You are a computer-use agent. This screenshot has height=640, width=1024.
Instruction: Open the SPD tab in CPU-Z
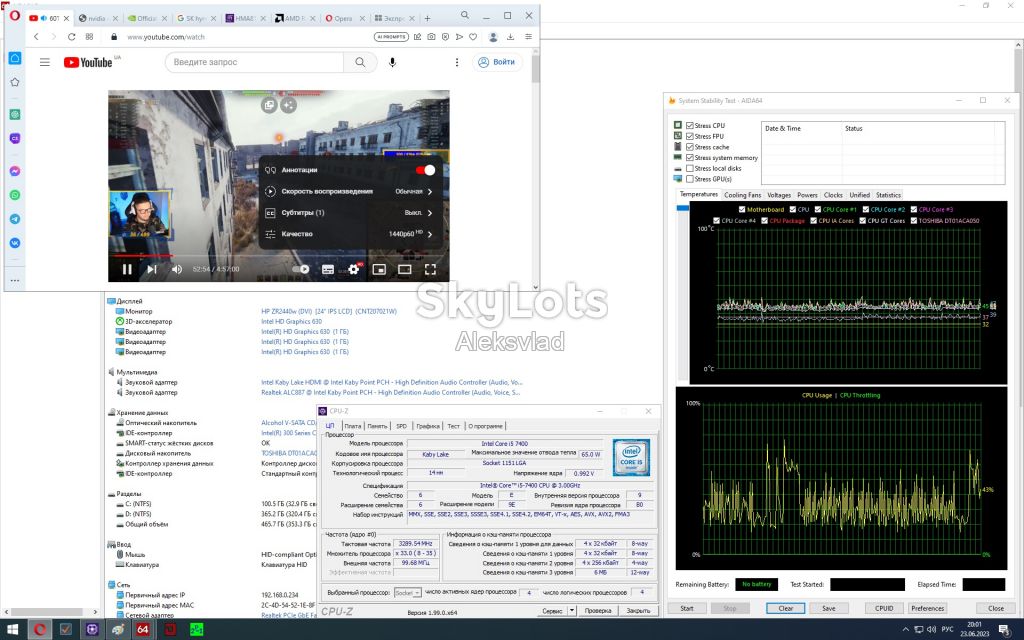[401, 426]
